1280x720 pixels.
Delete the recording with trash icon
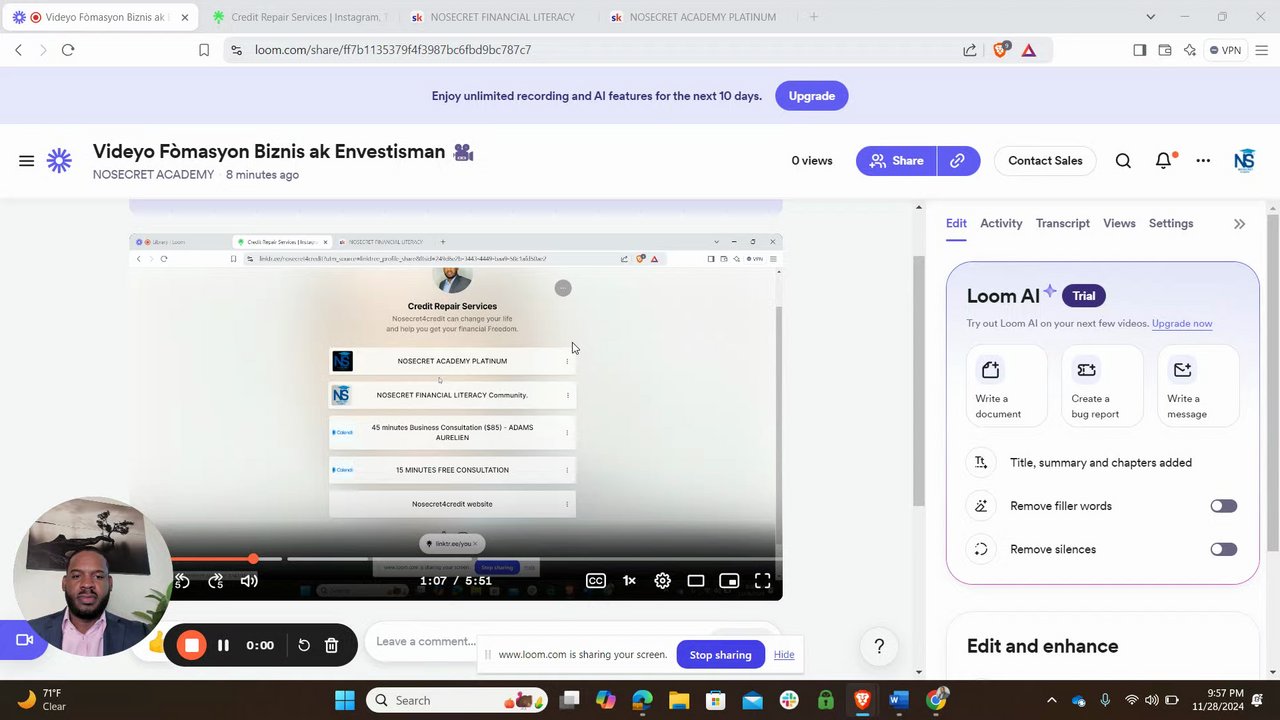(332, 646)
